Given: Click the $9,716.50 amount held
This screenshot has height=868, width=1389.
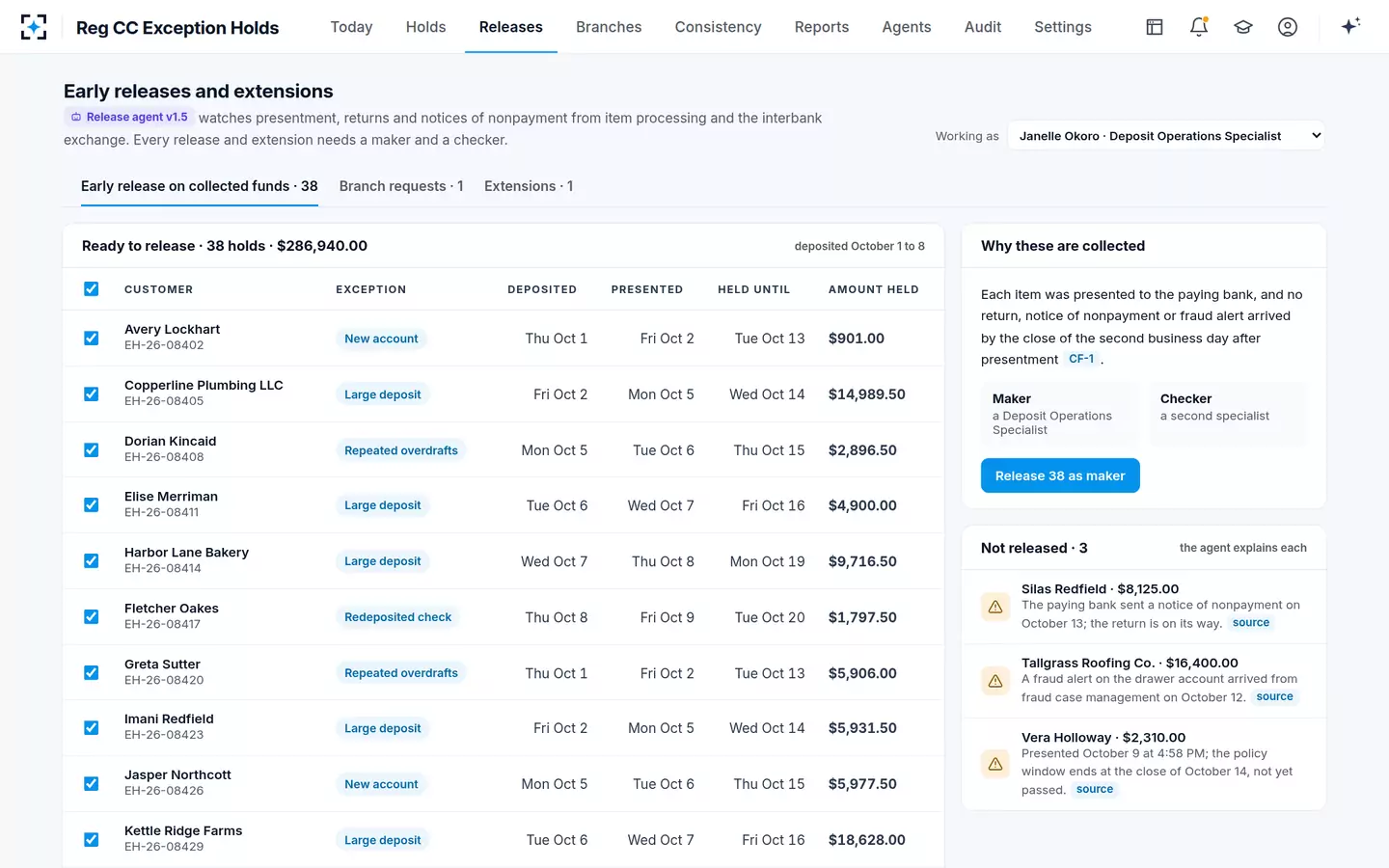Looking at the screenshot, I should 862,561.
